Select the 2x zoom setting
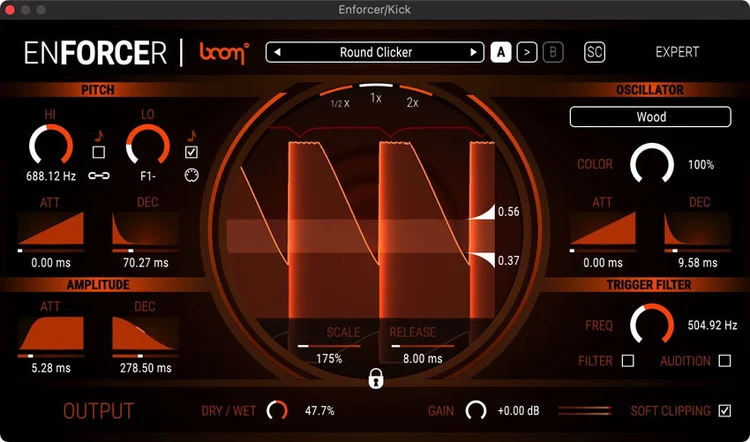This screenshot has width=750, height=442. click(412, 102)
